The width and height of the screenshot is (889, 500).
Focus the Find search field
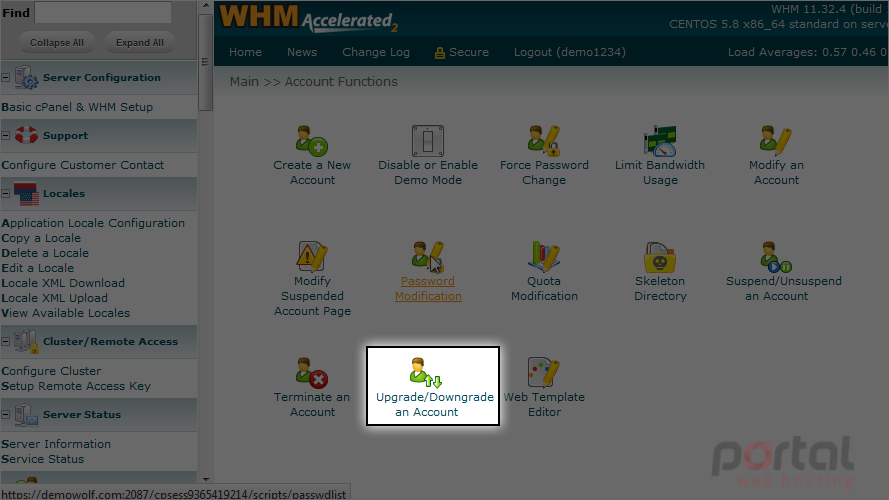pos(103,12)
